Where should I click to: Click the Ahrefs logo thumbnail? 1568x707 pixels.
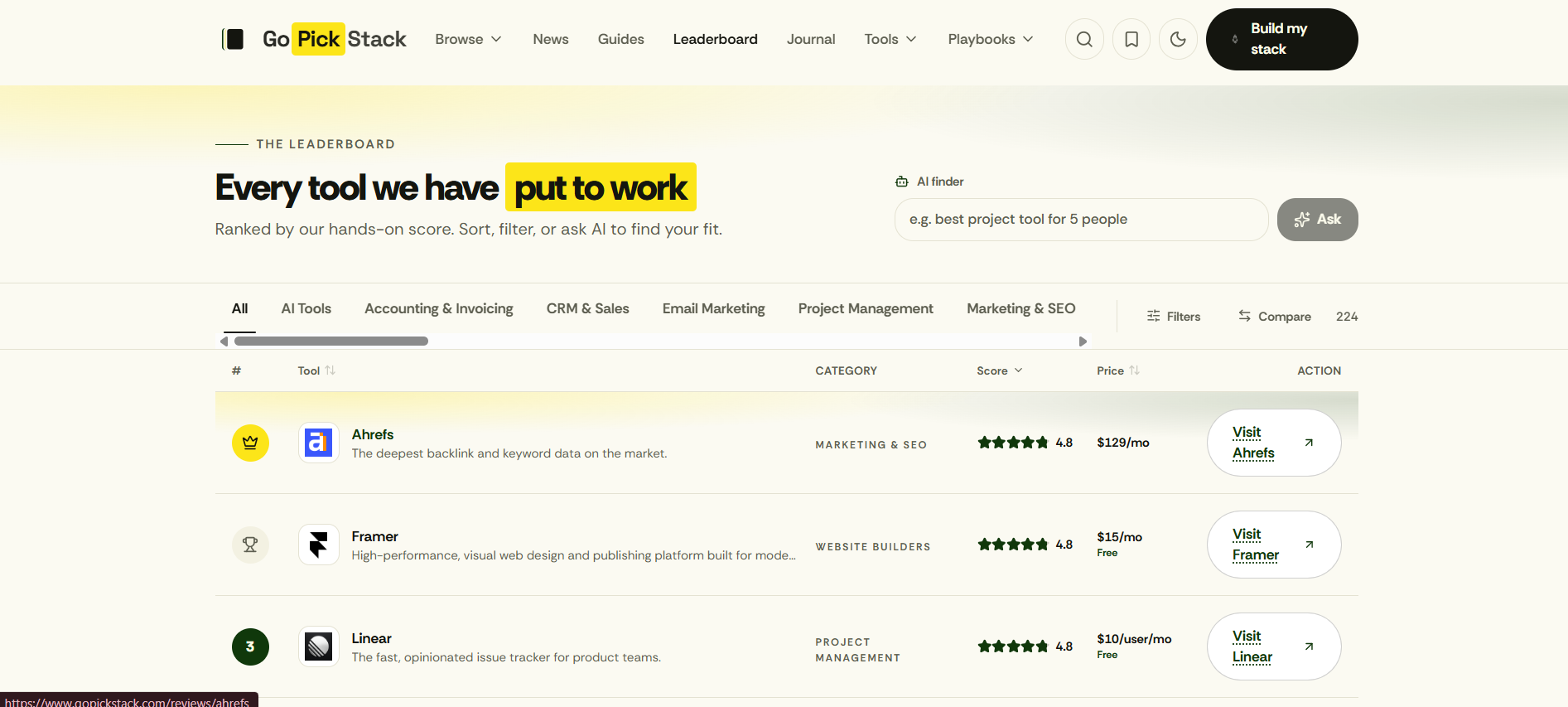319,443
